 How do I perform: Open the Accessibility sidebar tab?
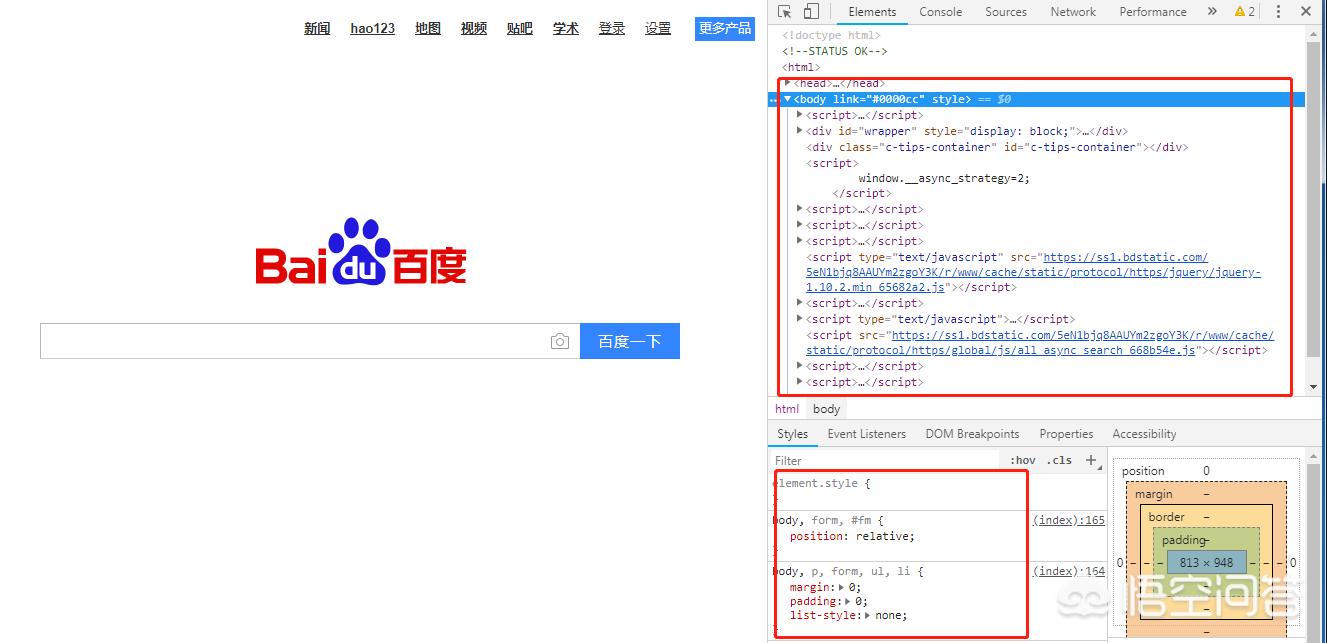point(1144,434)
